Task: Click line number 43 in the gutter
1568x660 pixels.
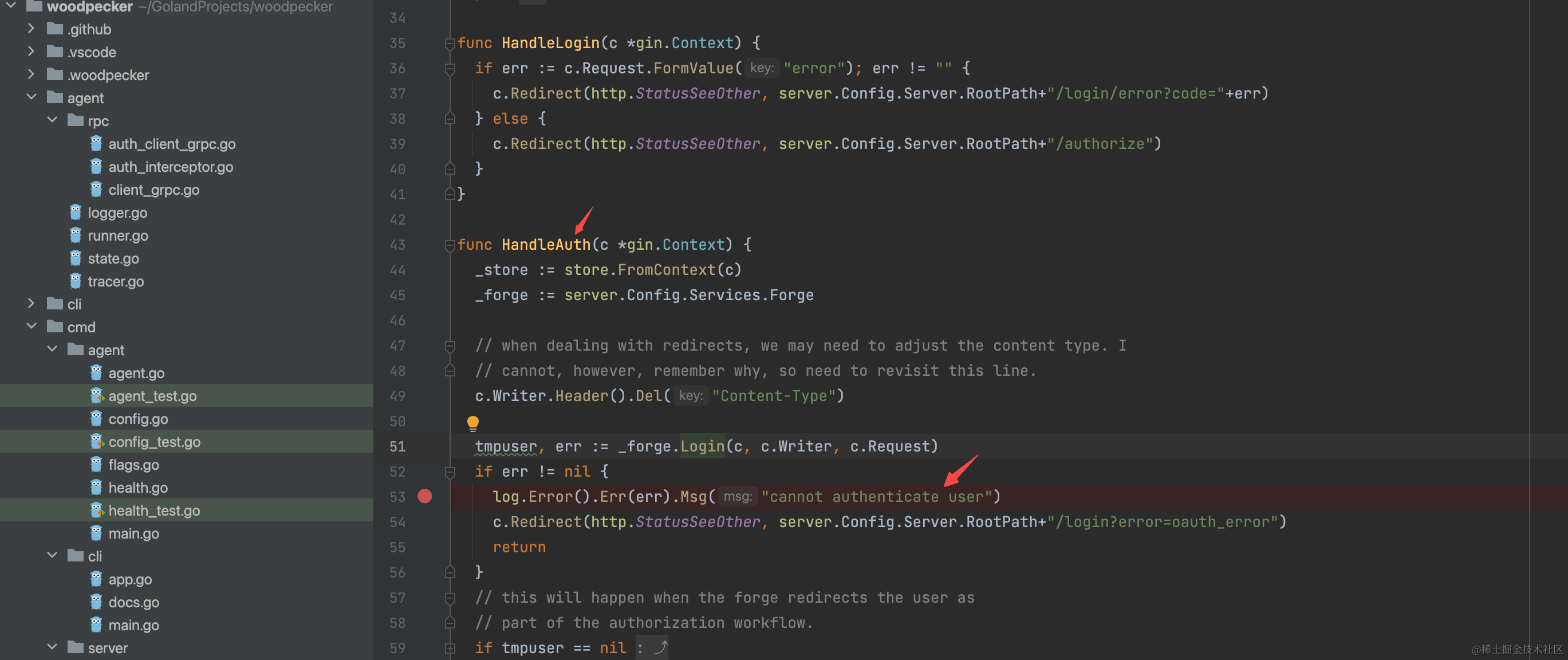Action: (397, 245)
